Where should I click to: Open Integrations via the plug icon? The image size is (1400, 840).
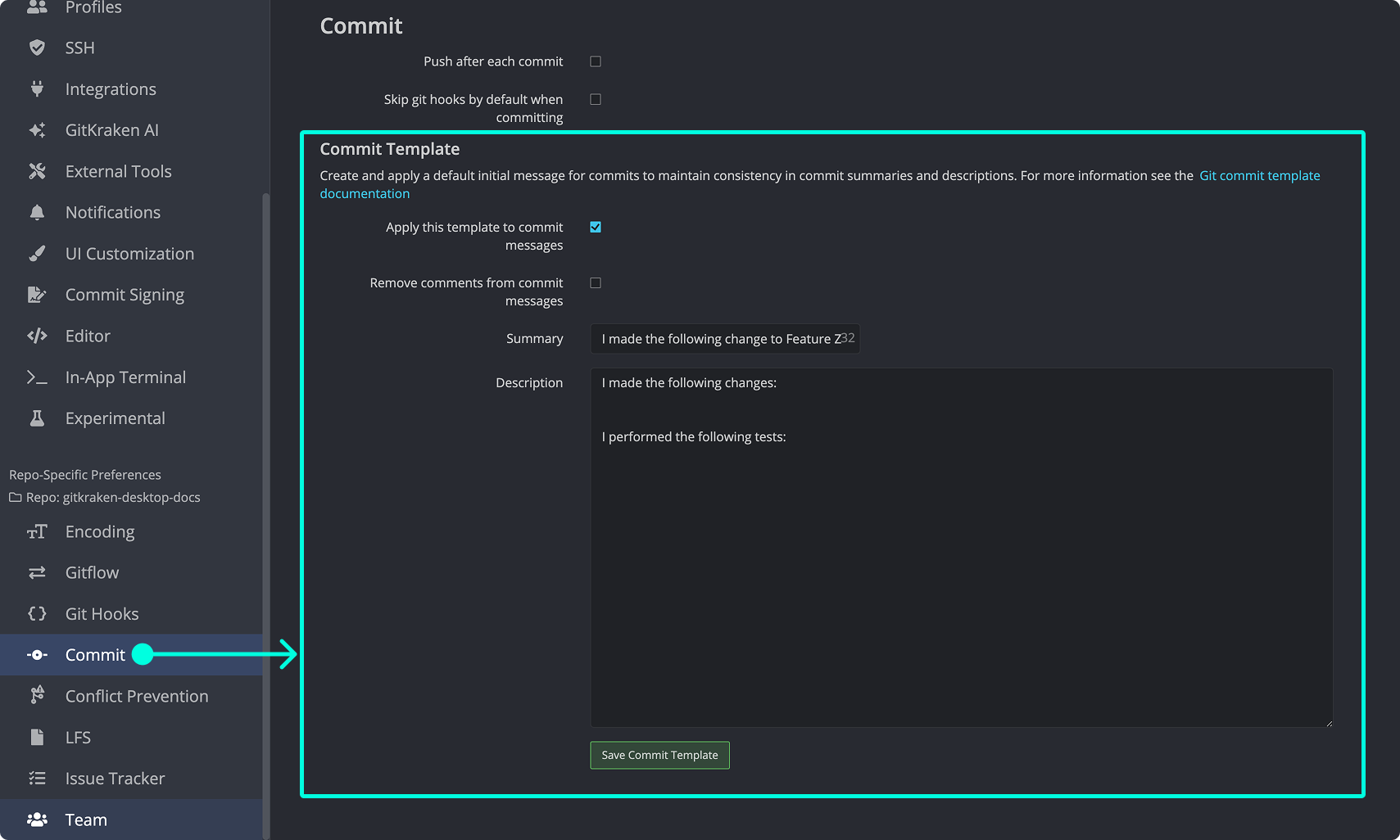[x=37, y=88]
